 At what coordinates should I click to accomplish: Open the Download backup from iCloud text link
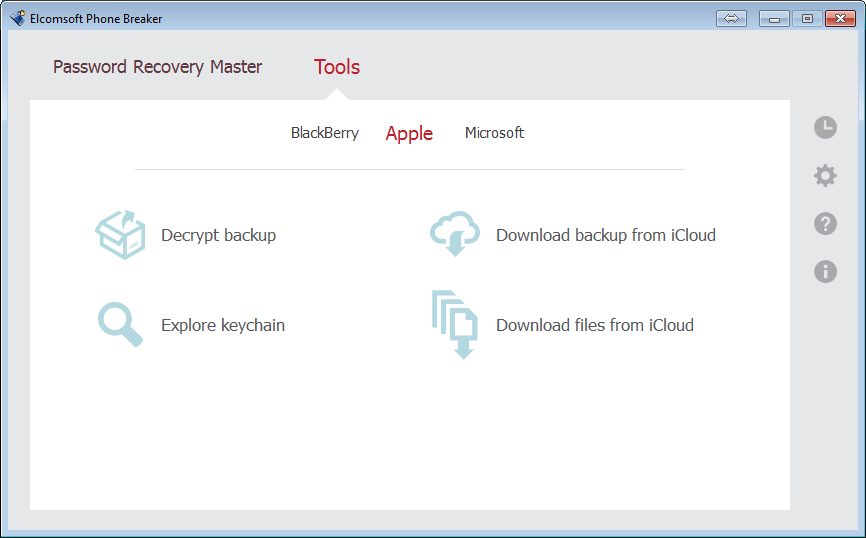[x=606, y=235]
